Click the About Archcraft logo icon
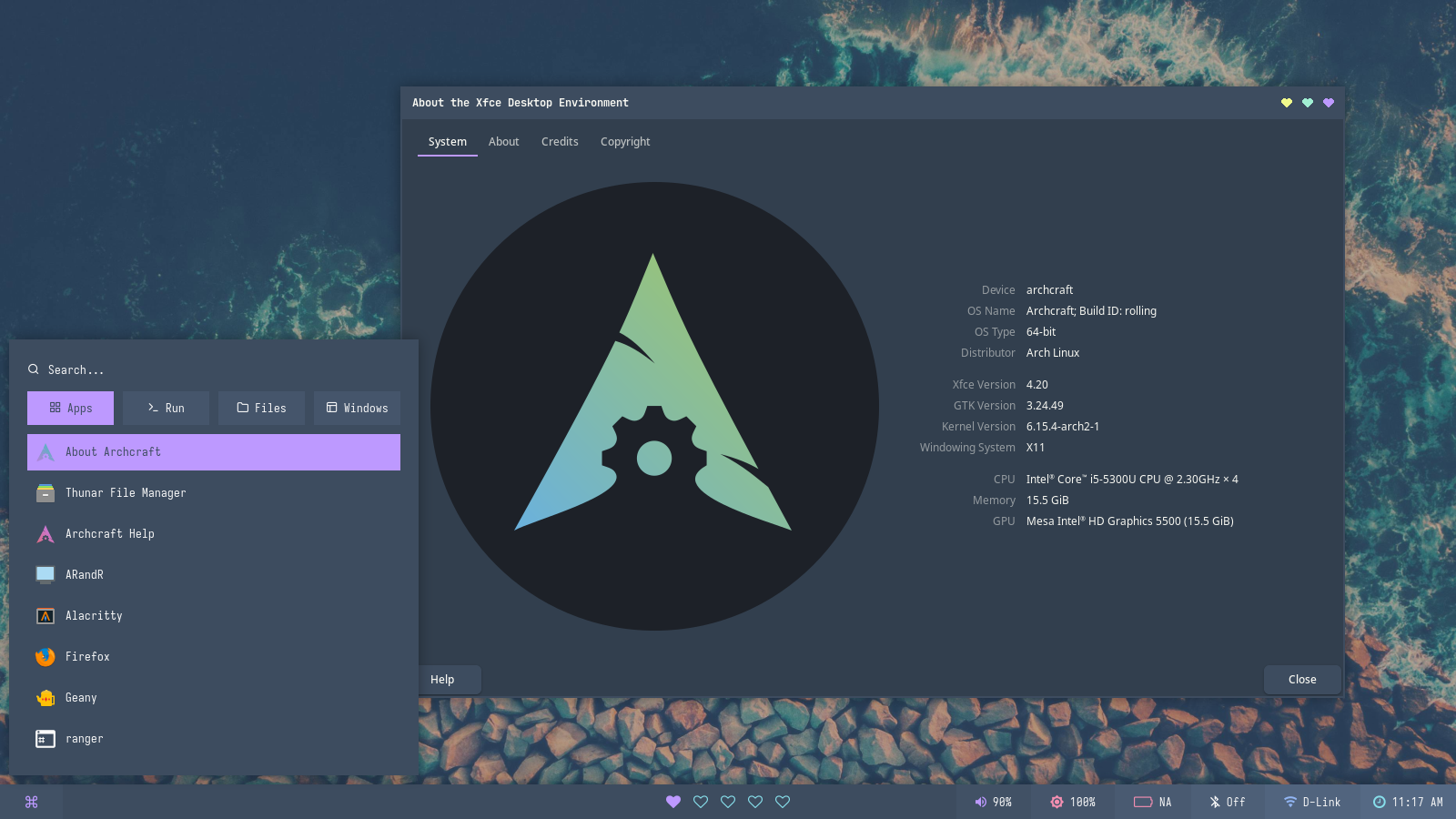 coord(45,452)
